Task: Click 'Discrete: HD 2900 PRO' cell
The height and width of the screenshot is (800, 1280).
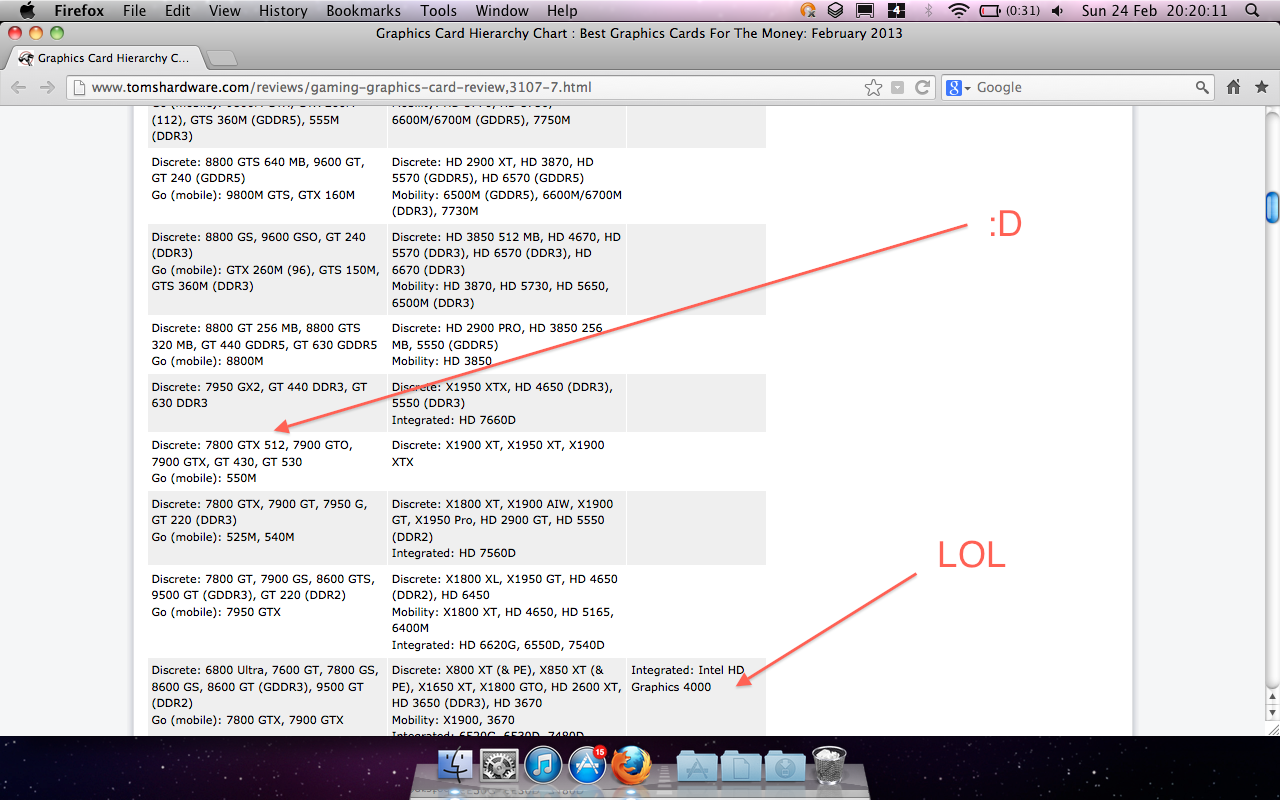Action: click(x=506, y=344)
